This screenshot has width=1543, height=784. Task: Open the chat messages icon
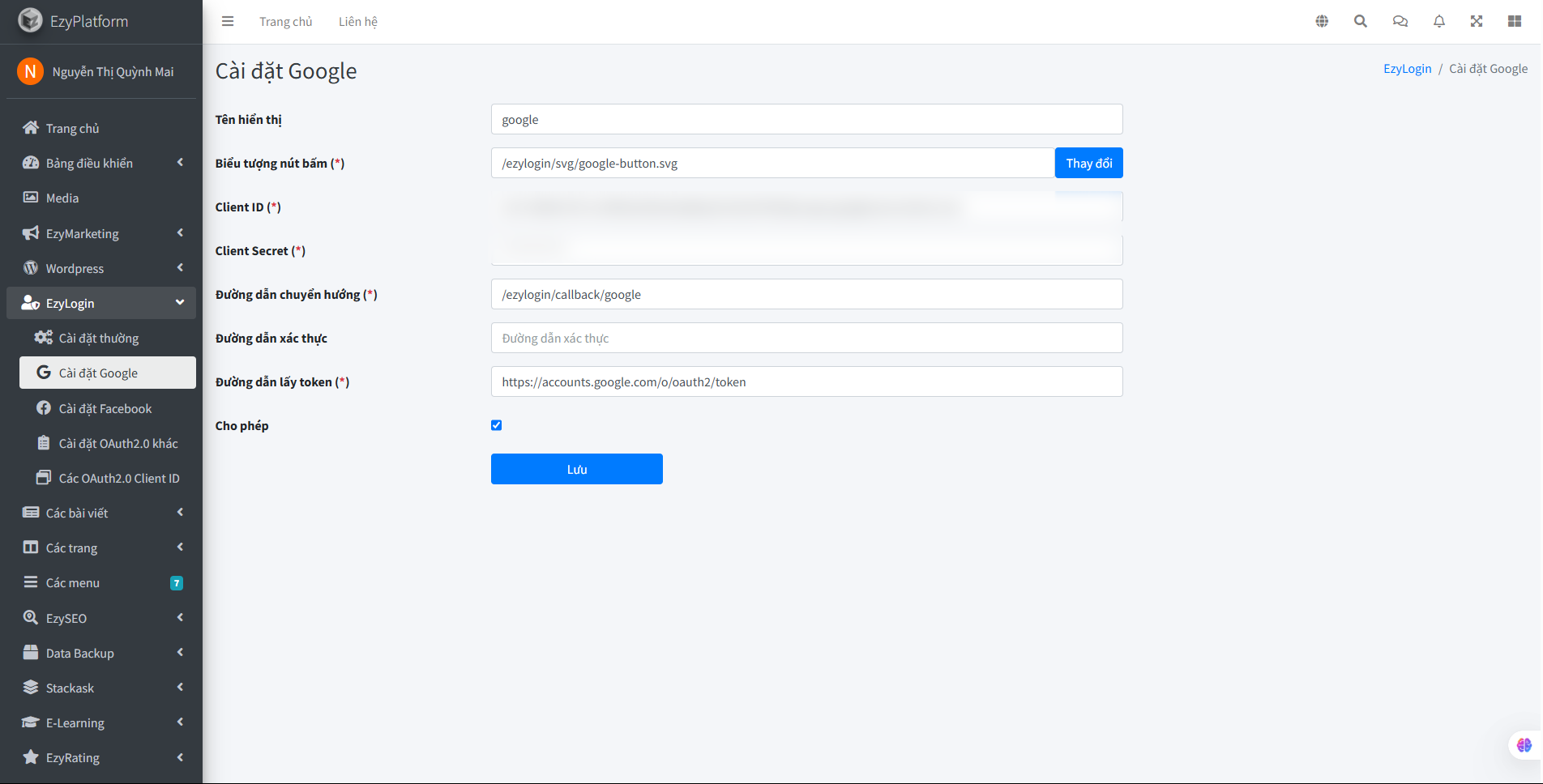point(1400,21)
